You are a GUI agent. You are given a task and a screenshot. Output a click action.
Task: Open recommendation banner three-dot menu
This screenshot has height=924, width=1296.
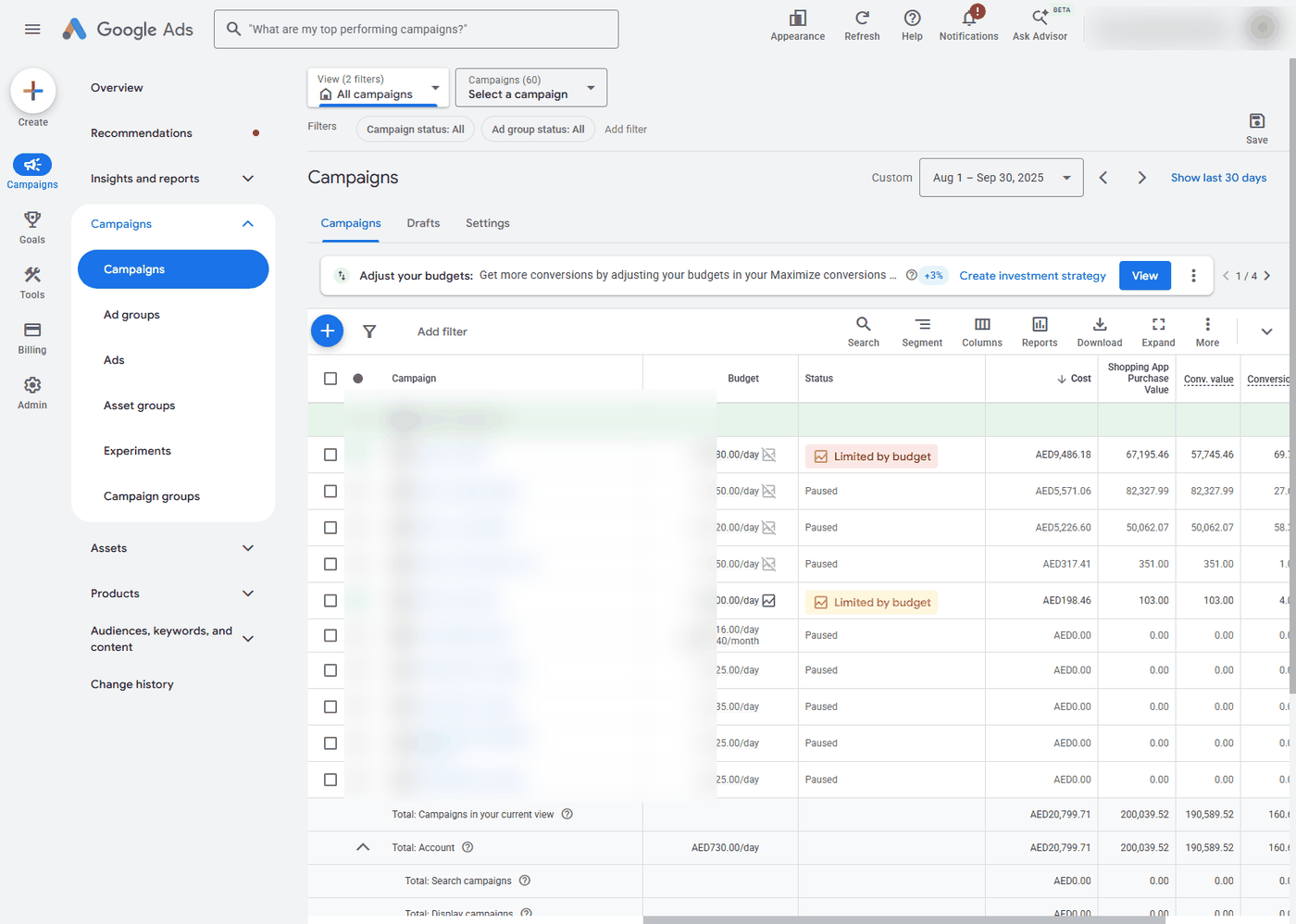point(1193,276)
